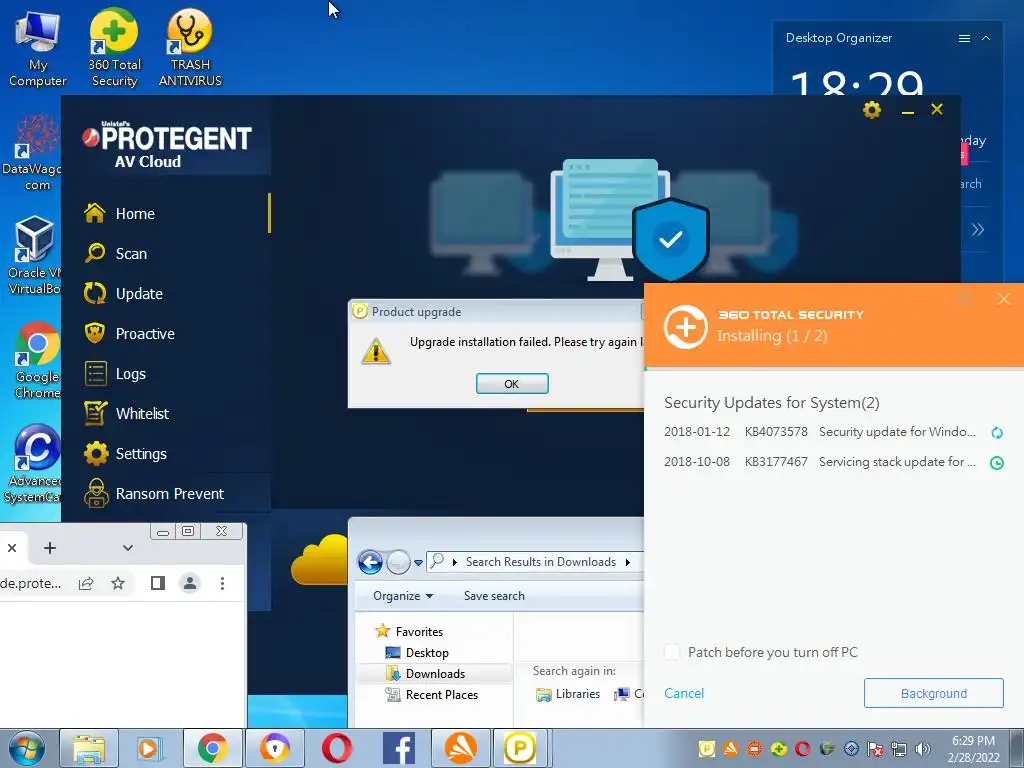Click the 360 Total Security plus logo
This screenshot has width=1024, height=768.
click(x=685, y=327)
